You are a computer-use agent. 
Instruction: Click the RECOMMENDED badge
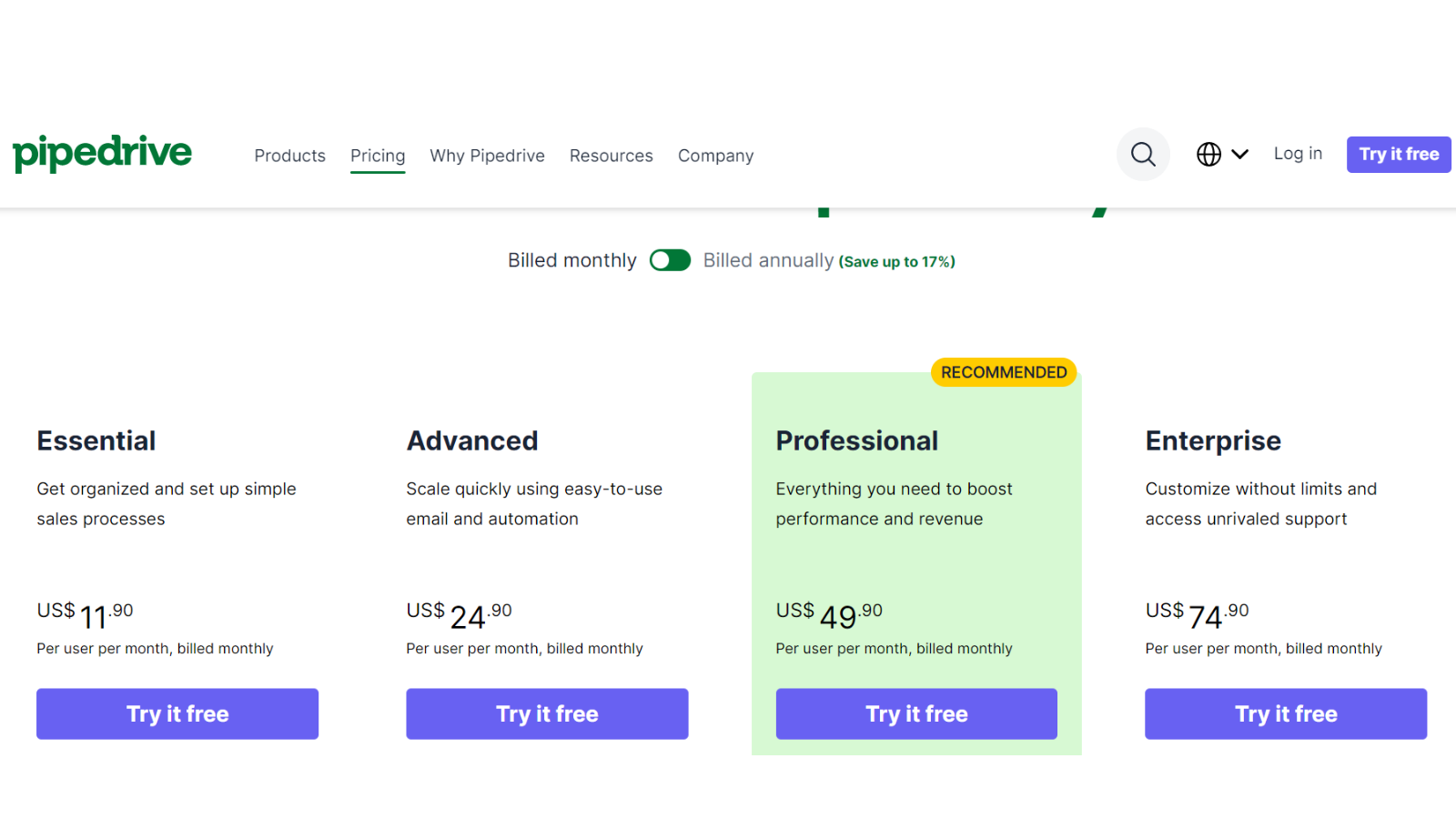pyautogui.click(x=1004, y=372)
